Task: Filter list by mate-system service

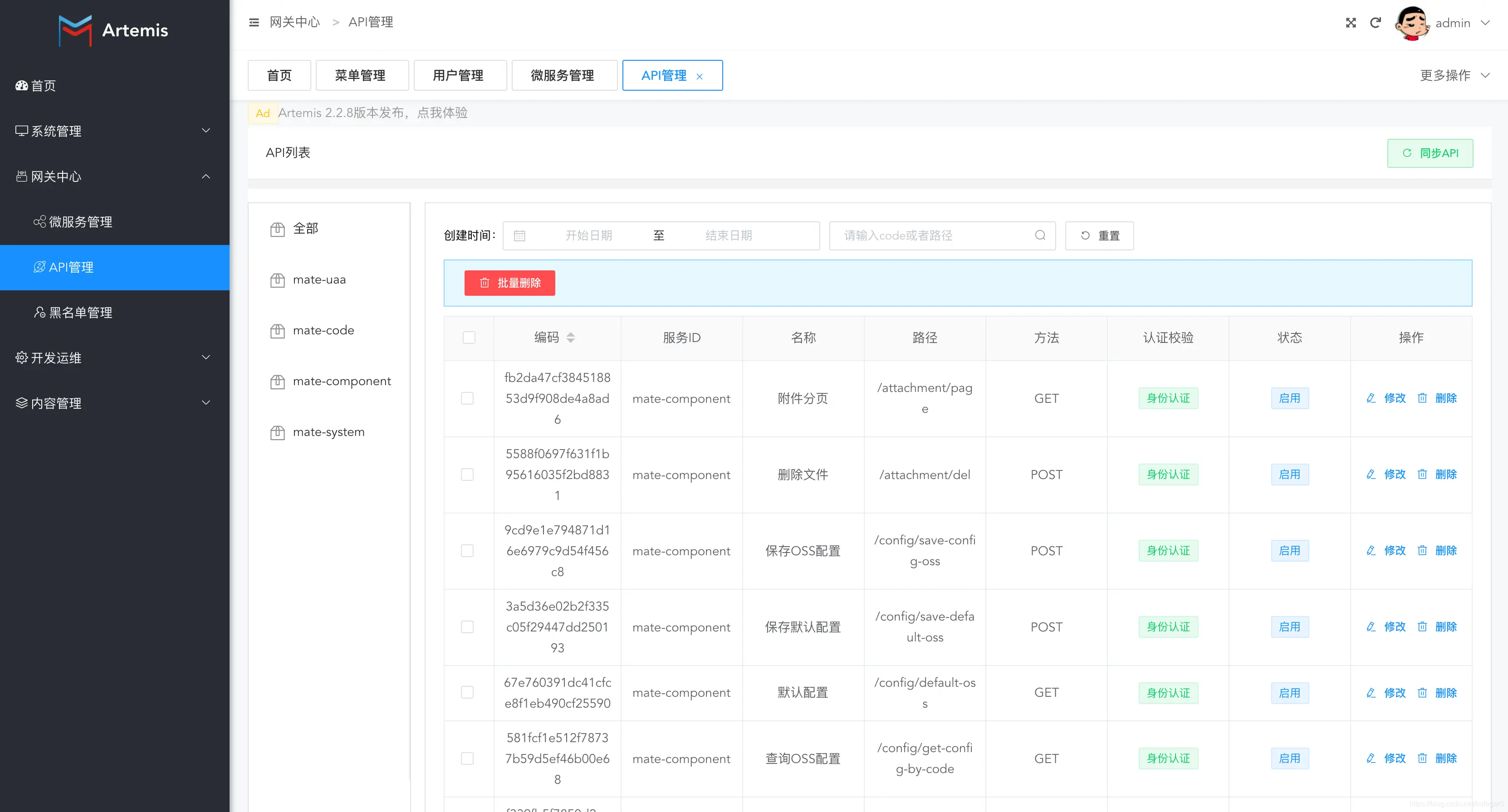Action: (328, 431)
